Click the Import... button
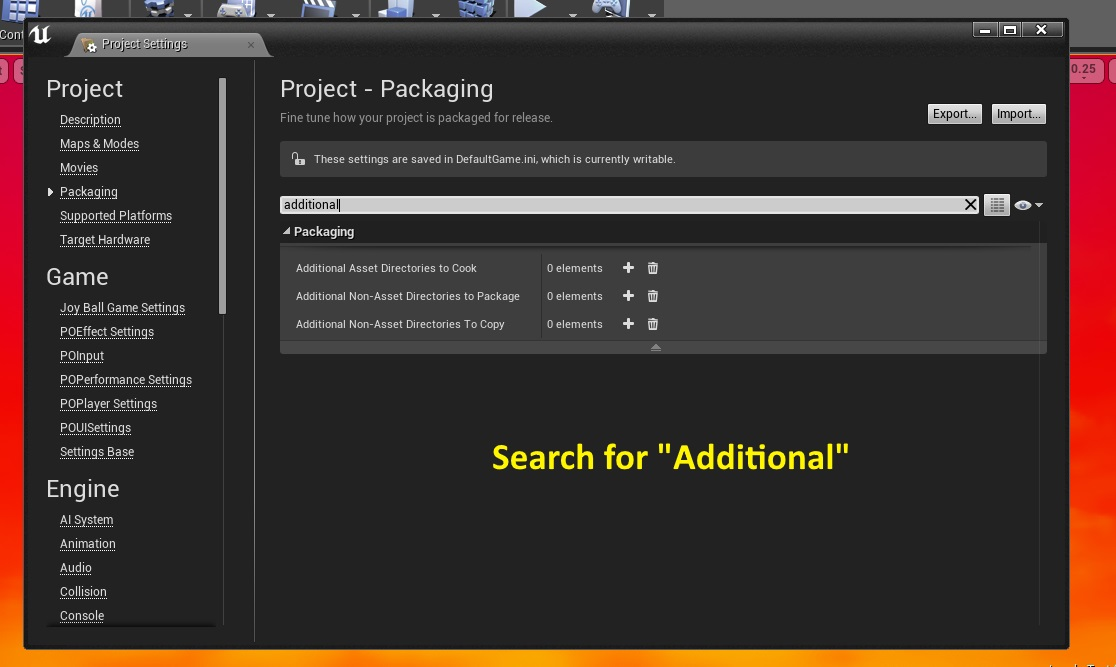This screenshot has height=667, width=1116. [1018, 114]
